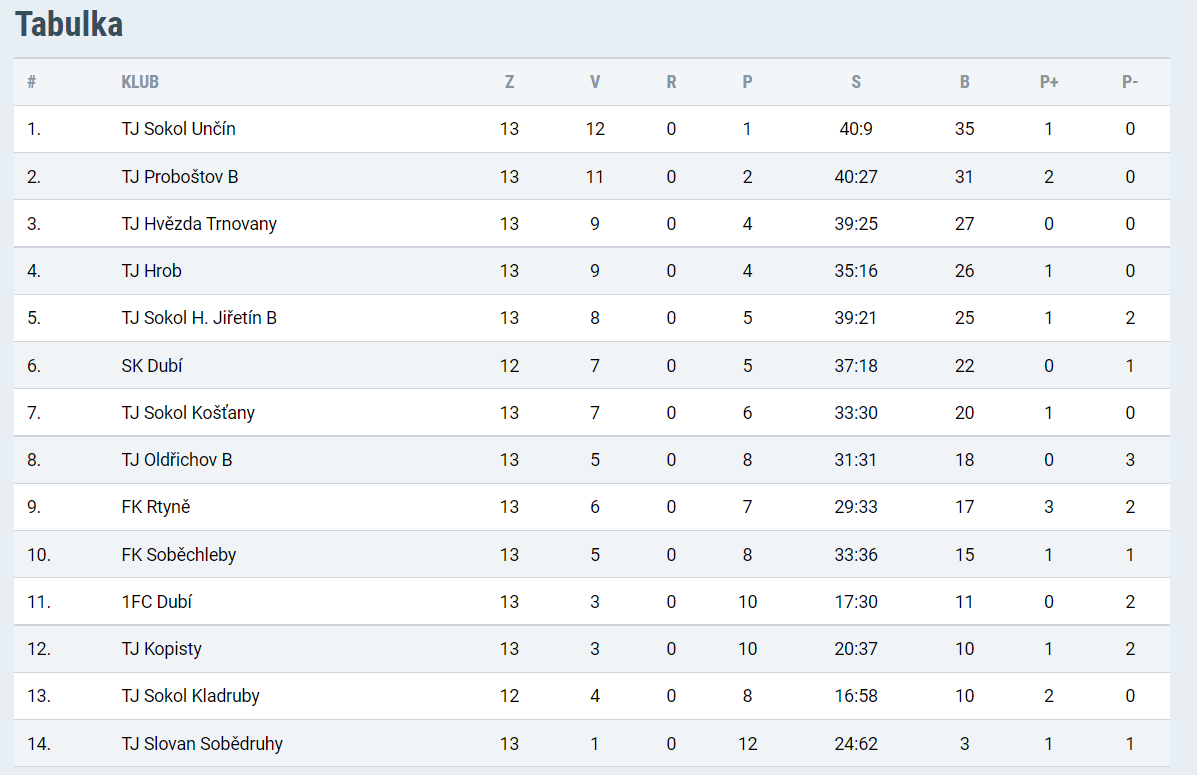Click the Z matches played column header

click(510, 82)
